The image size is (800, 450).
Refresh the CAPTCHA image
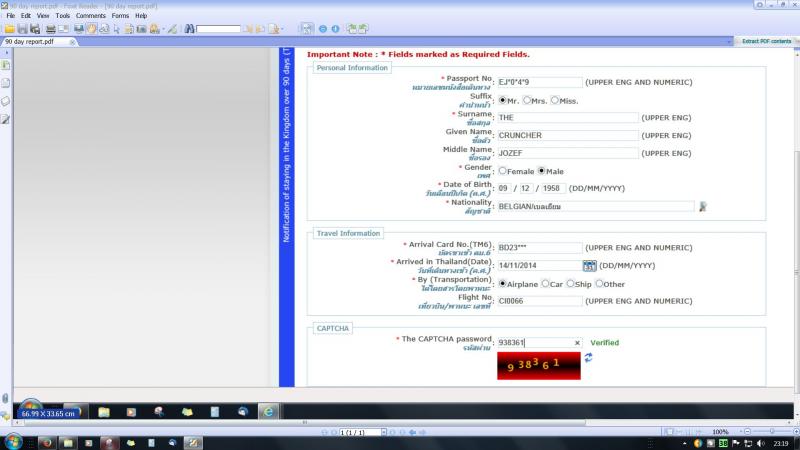[588, 358]
